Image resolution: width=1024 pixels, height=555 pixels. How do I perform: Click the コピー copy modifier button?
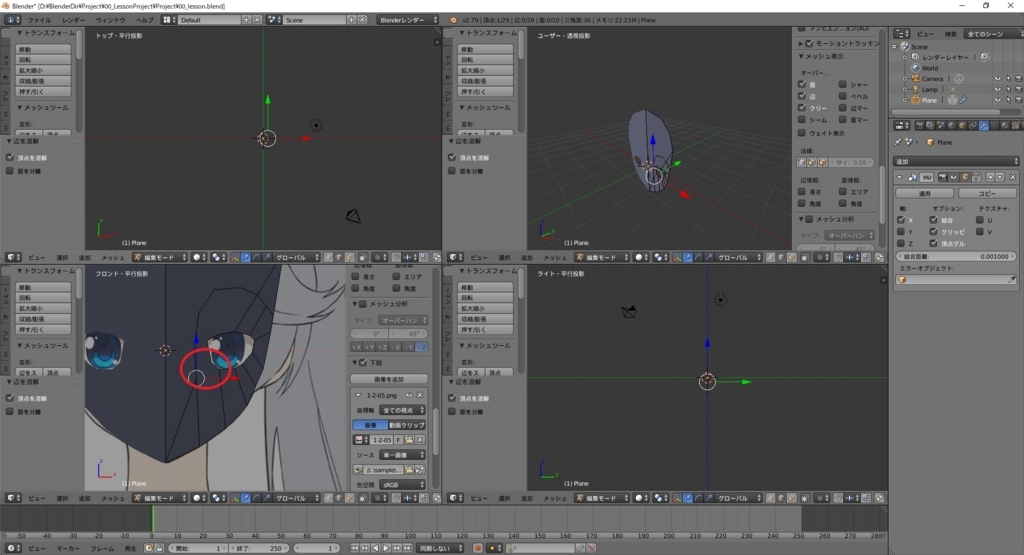coord(987,193)
